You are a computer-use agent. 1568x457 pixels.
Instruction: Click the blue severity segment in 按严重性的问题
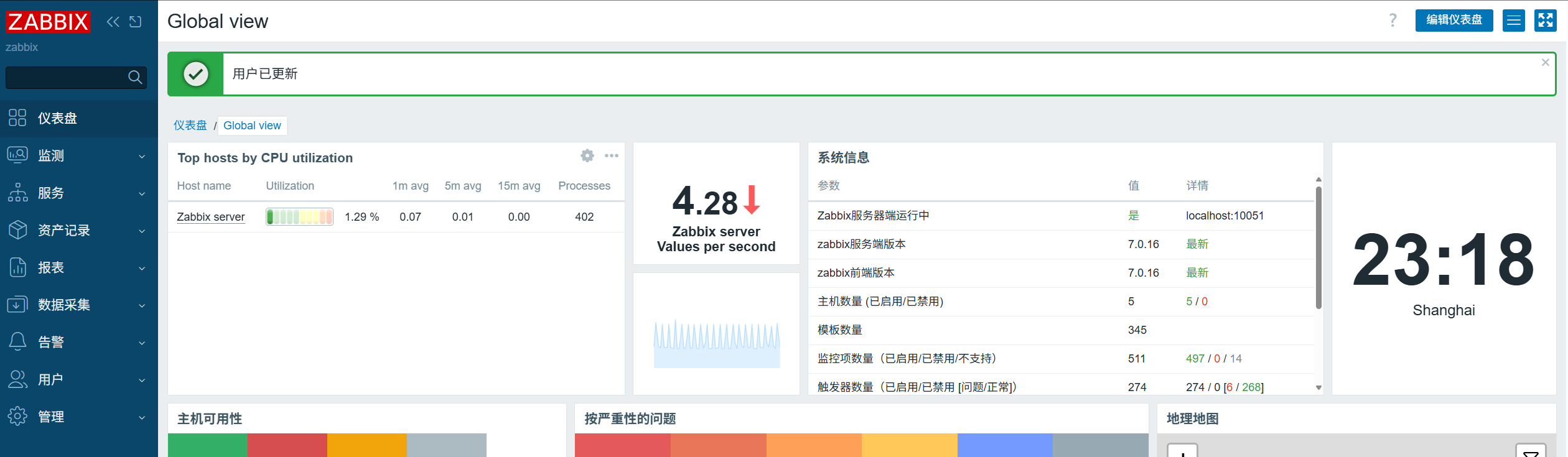pos(1005,445)
